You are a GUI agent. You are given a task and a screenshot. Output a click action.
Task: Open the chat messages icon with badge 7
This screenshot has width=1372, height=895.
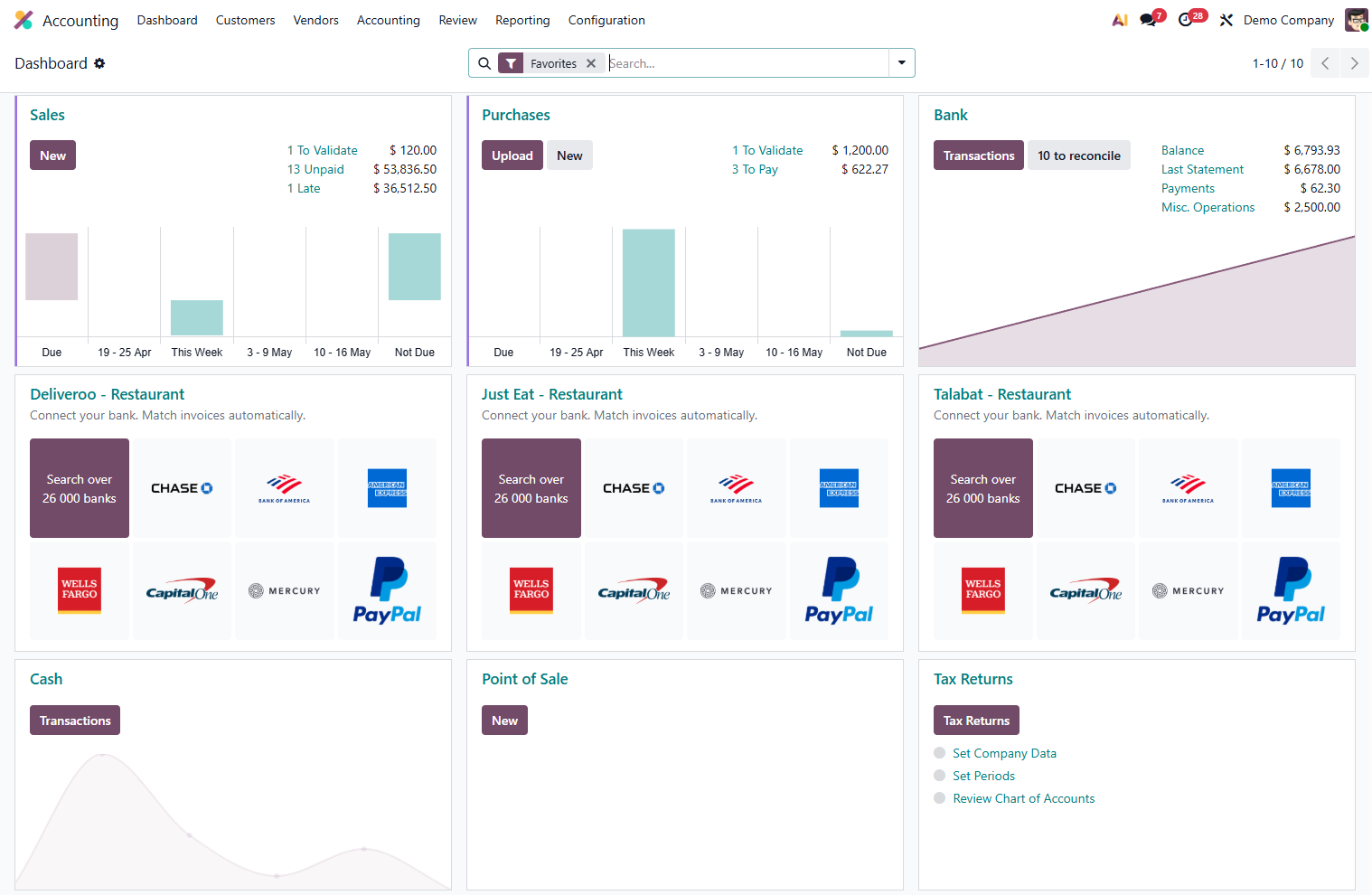pyautogui.click(x=1148, y=20)
